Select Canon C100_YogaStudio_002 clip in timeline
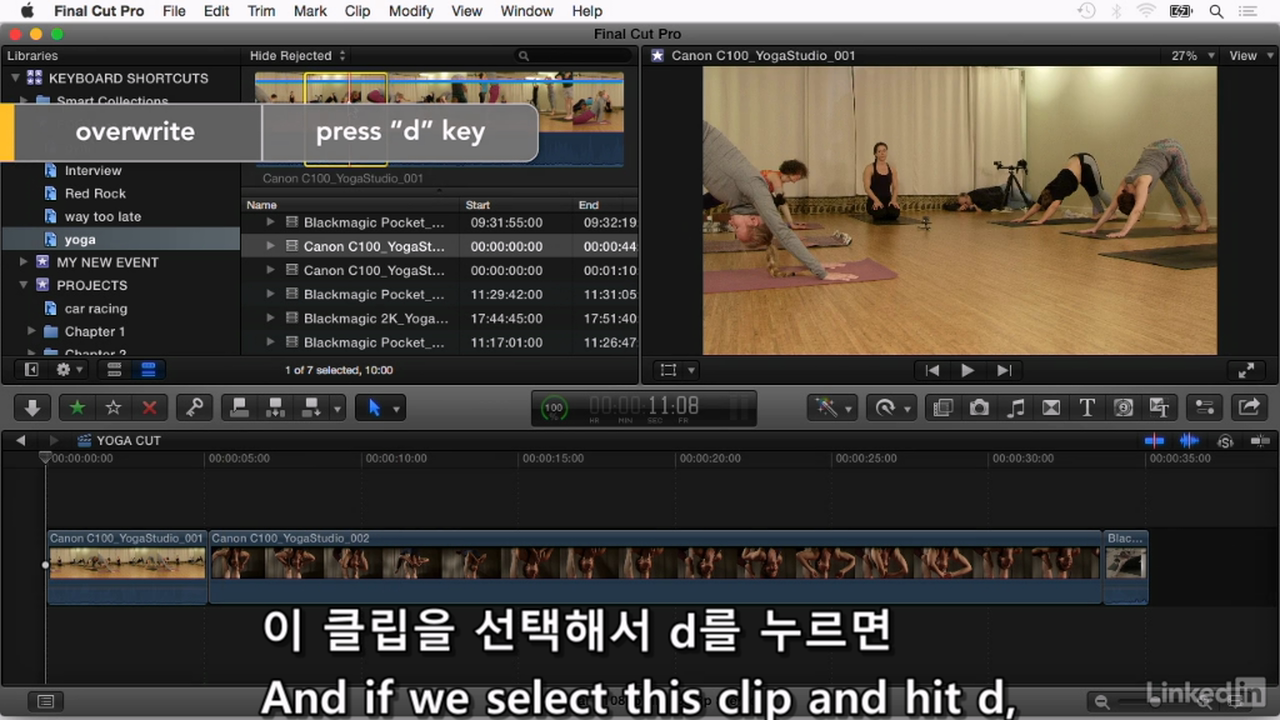Viewport: 1280px width, 720px height. click(655, 567)
